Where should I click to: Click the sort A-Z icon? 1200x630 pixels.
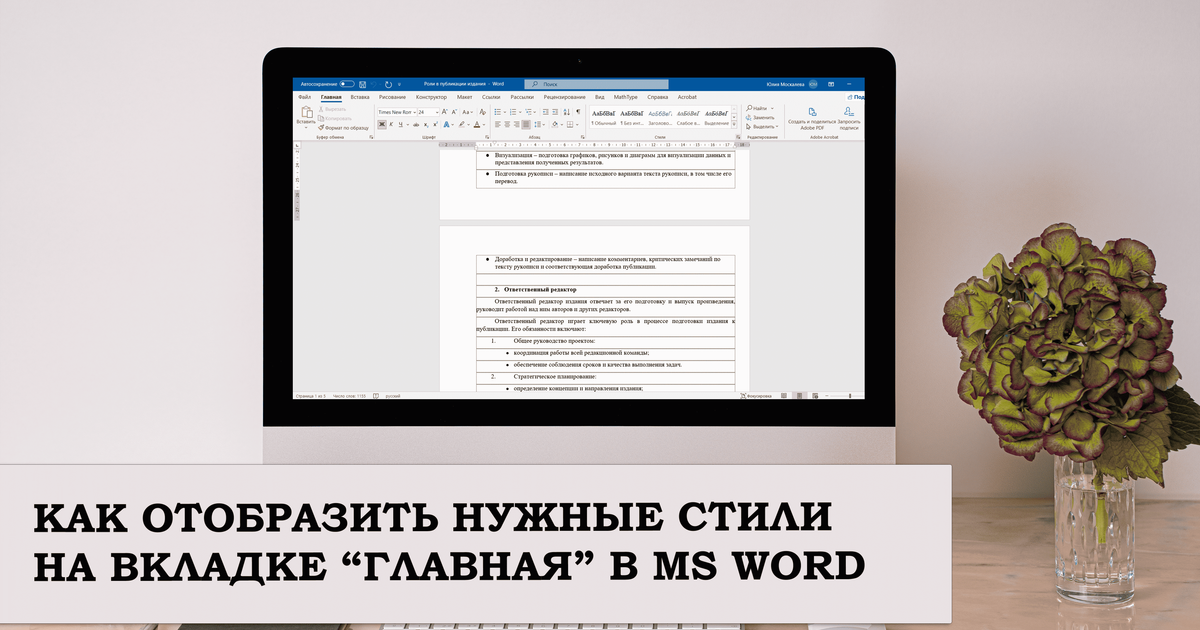coord(567,112)
